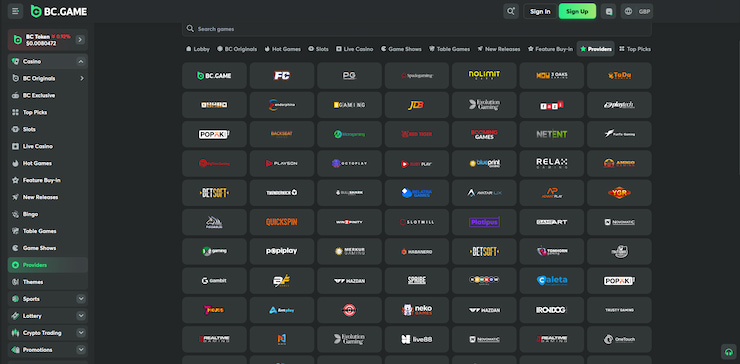
Task: Open the Quickspin provider tile
Action: click(282, 222)
